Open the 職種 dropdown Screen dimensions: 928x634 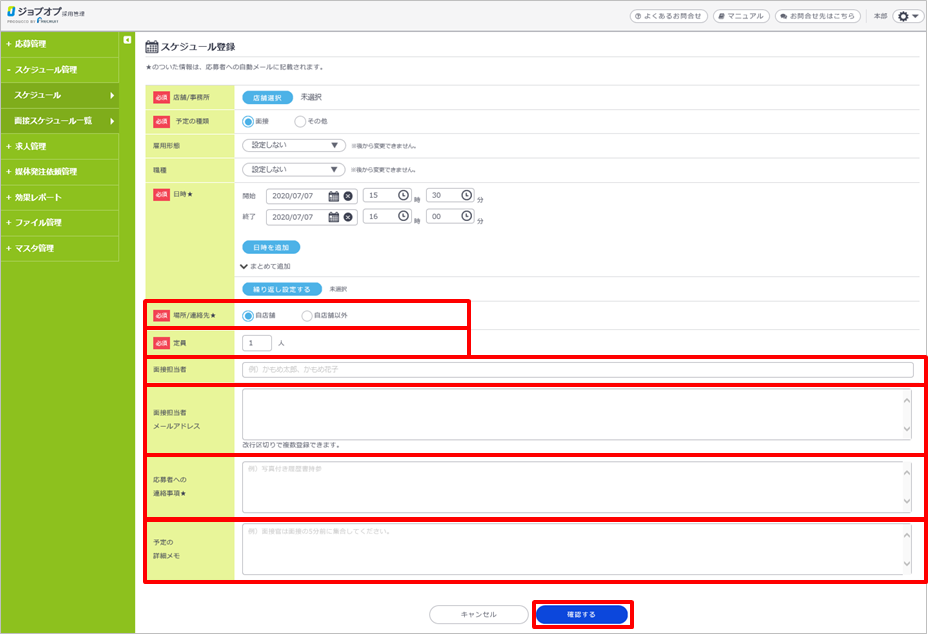coord(293,170)
